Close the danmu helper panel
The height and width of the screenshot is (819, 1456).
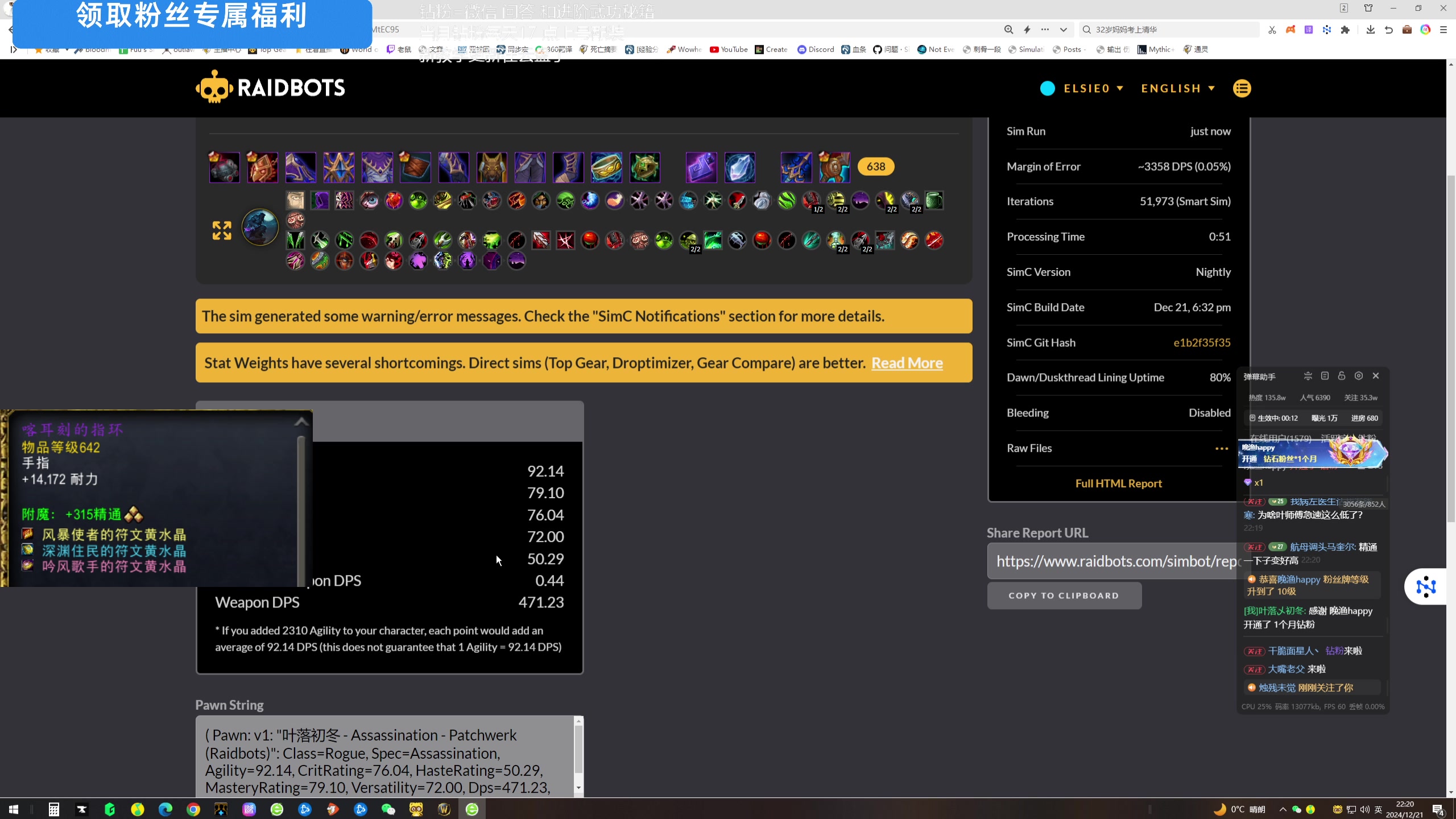pyautogui.click(x=1376, y=376)
